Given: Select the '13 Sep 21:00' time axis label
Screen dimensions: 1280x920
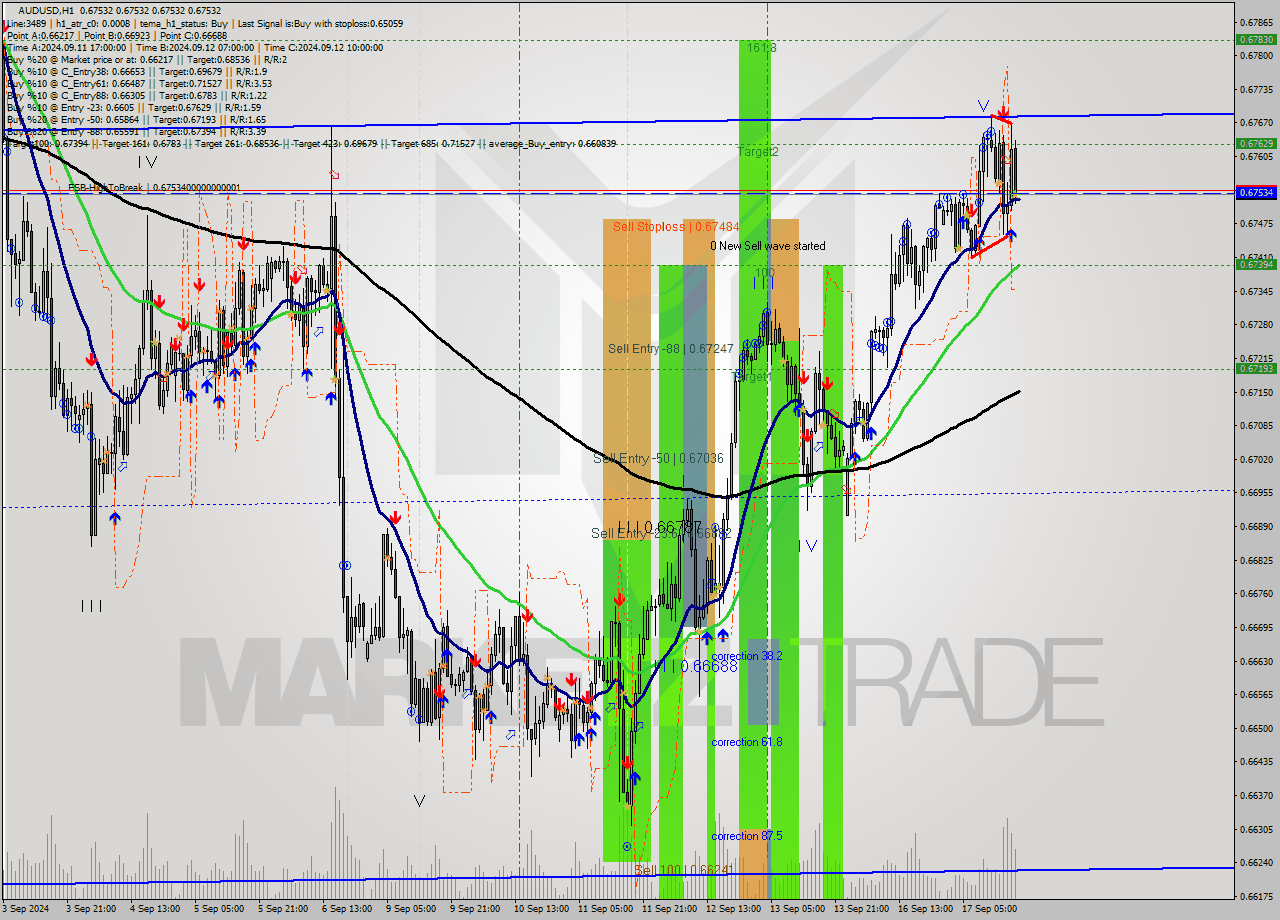Looking at the screenshot, I should [861, 909].
